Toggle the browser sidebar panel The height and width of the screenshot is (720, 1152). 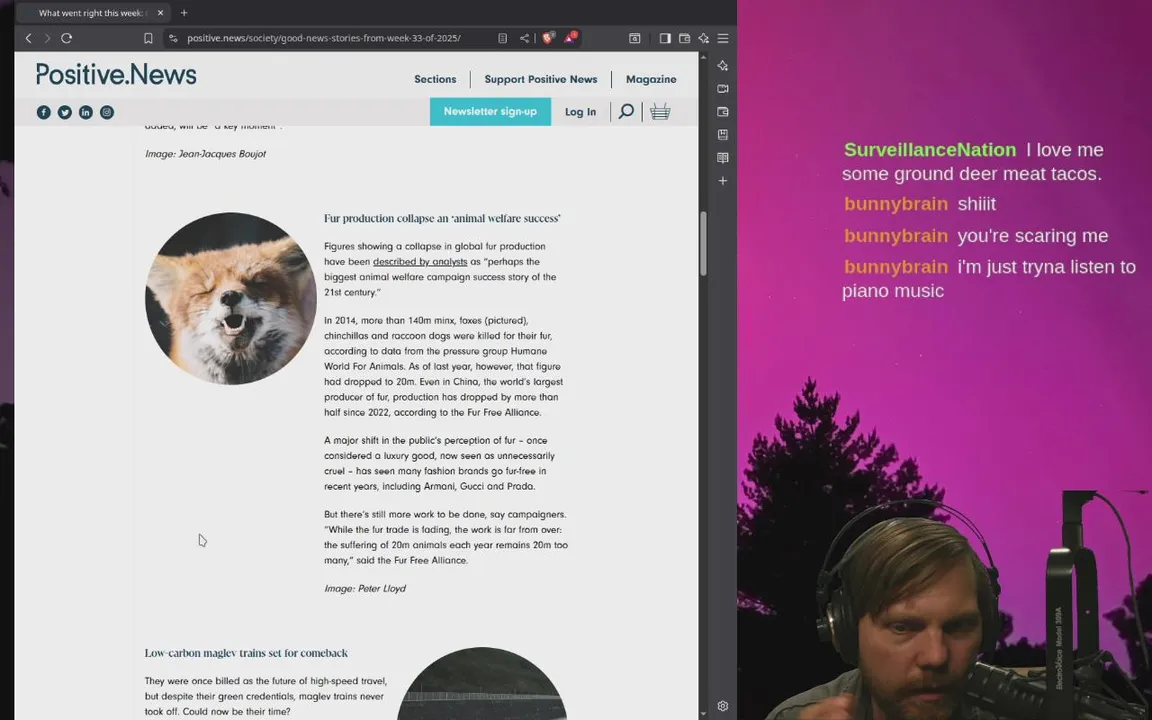665,38
